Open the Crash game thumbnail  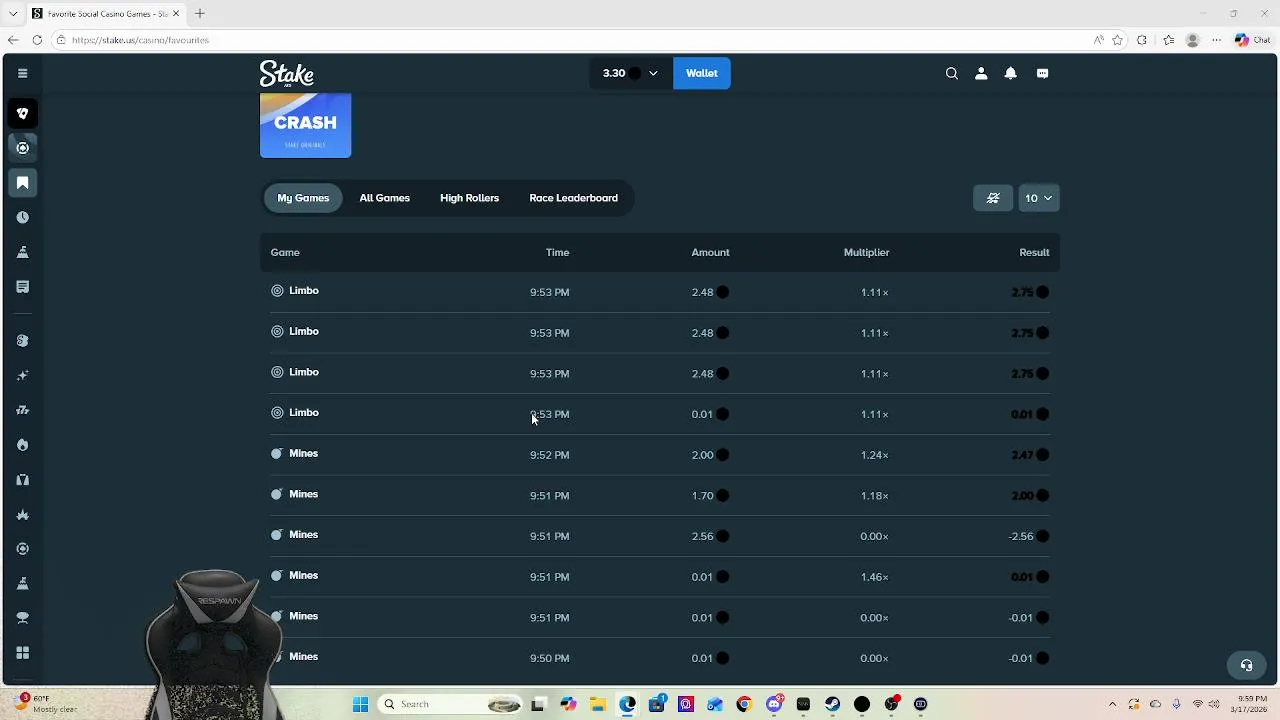(x=305, y=126)
